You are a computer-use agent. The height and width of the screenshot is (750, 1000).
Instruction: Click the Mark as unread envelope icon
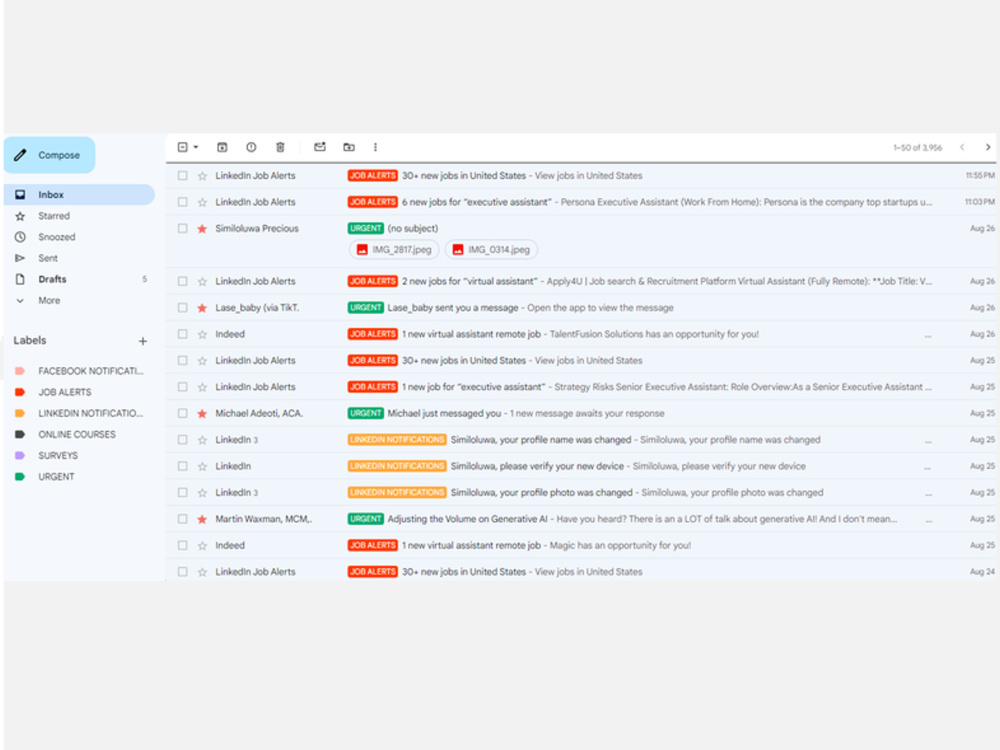point(320,147)
